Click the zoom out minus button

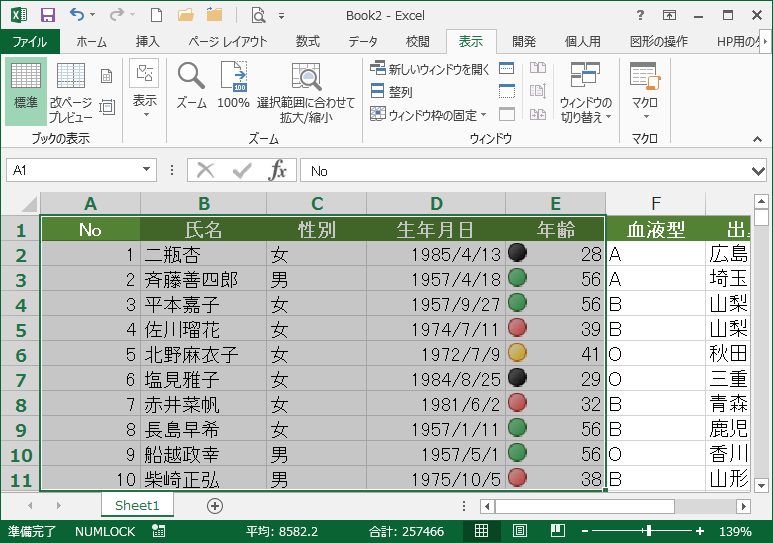[x=585, y=531]
